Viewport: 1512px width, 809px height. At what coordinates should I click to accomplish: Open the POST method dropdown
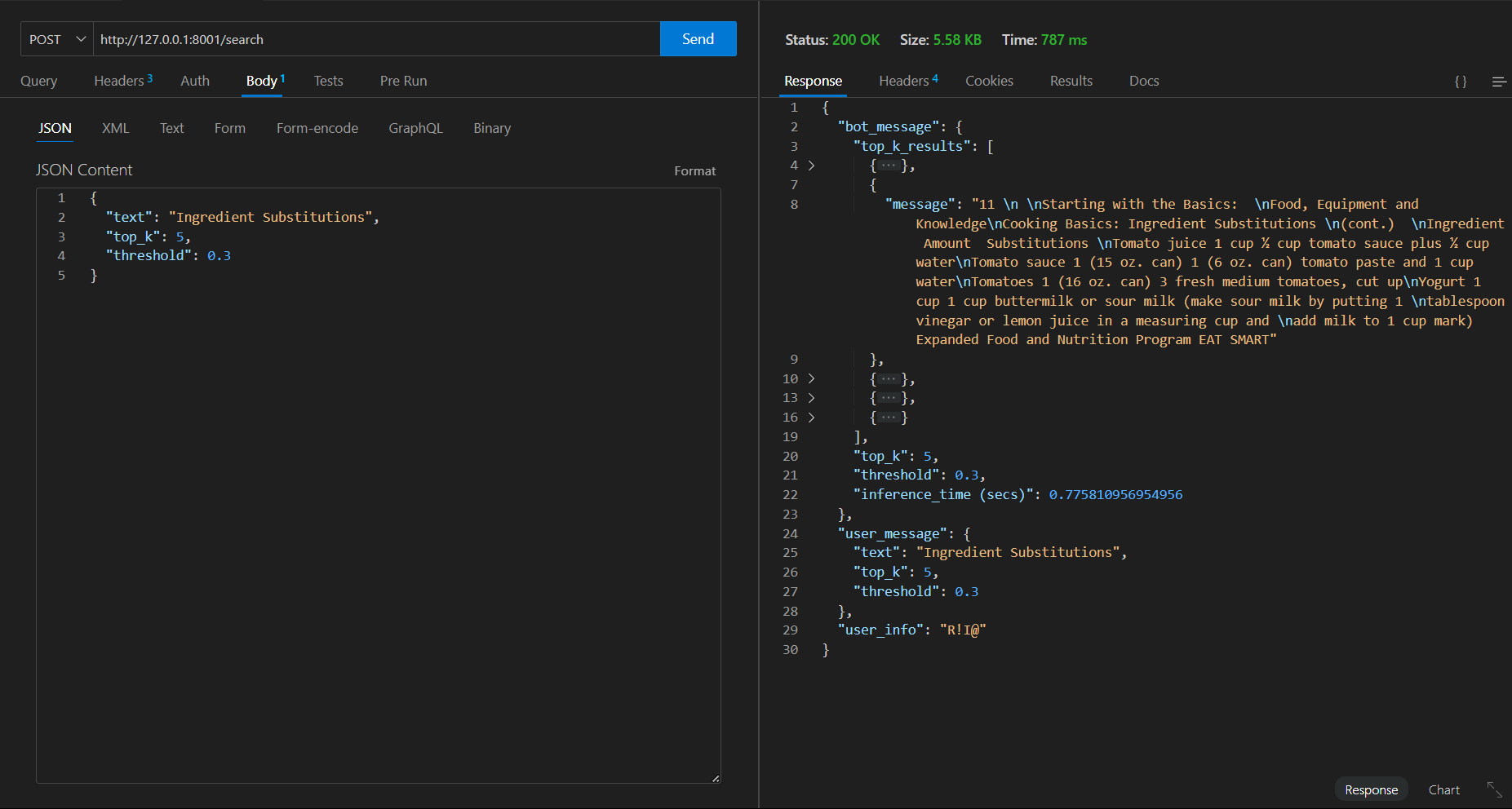point(56,39)
